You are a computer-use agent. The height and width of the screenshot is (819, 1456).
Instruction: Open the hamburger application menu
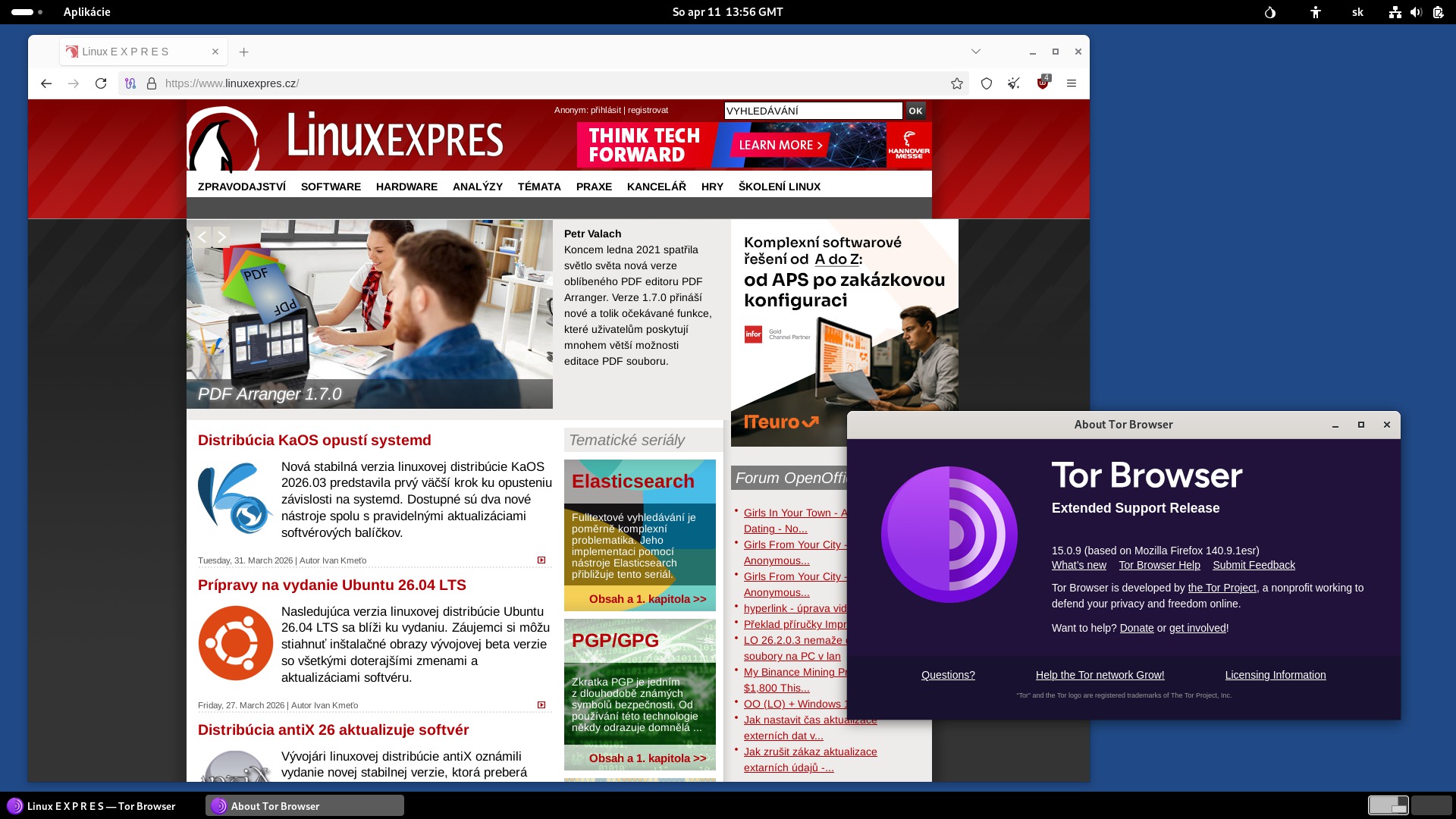tap(1072, 83)
